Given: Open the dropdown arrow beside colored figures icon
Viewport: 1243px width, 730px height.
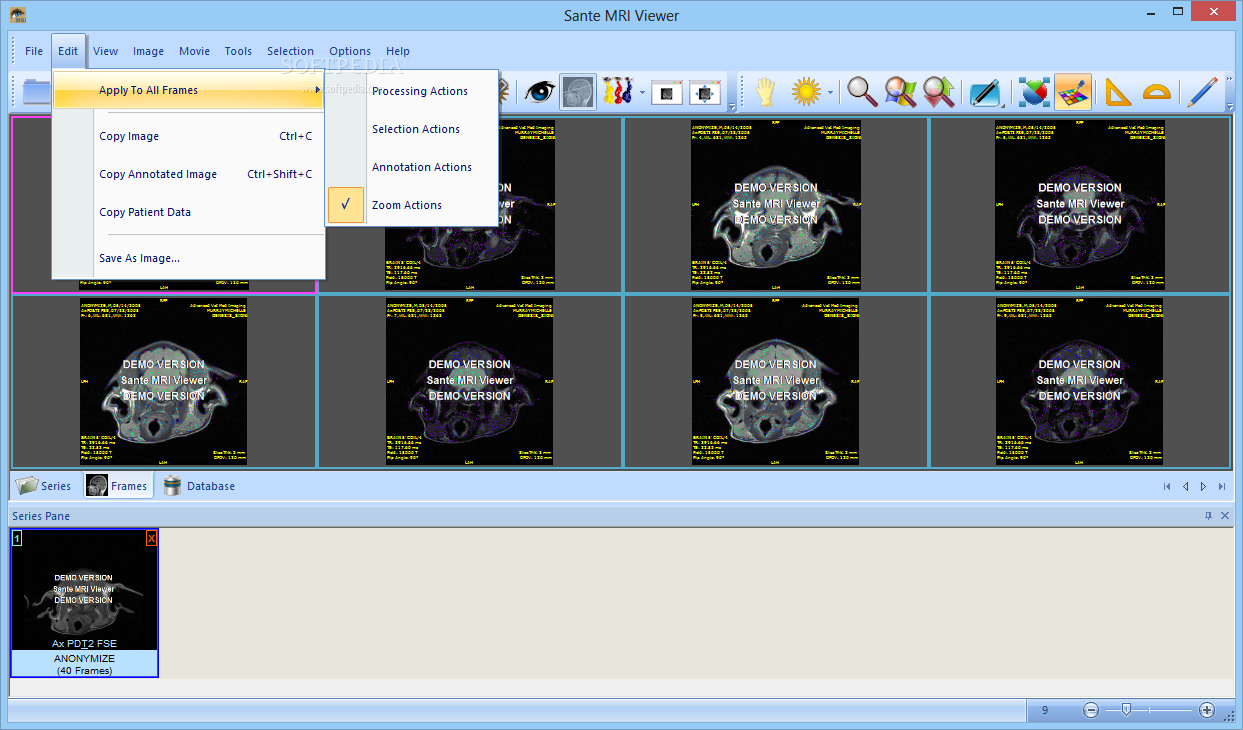Looking at the screenshot, I should tap(641, 93).
